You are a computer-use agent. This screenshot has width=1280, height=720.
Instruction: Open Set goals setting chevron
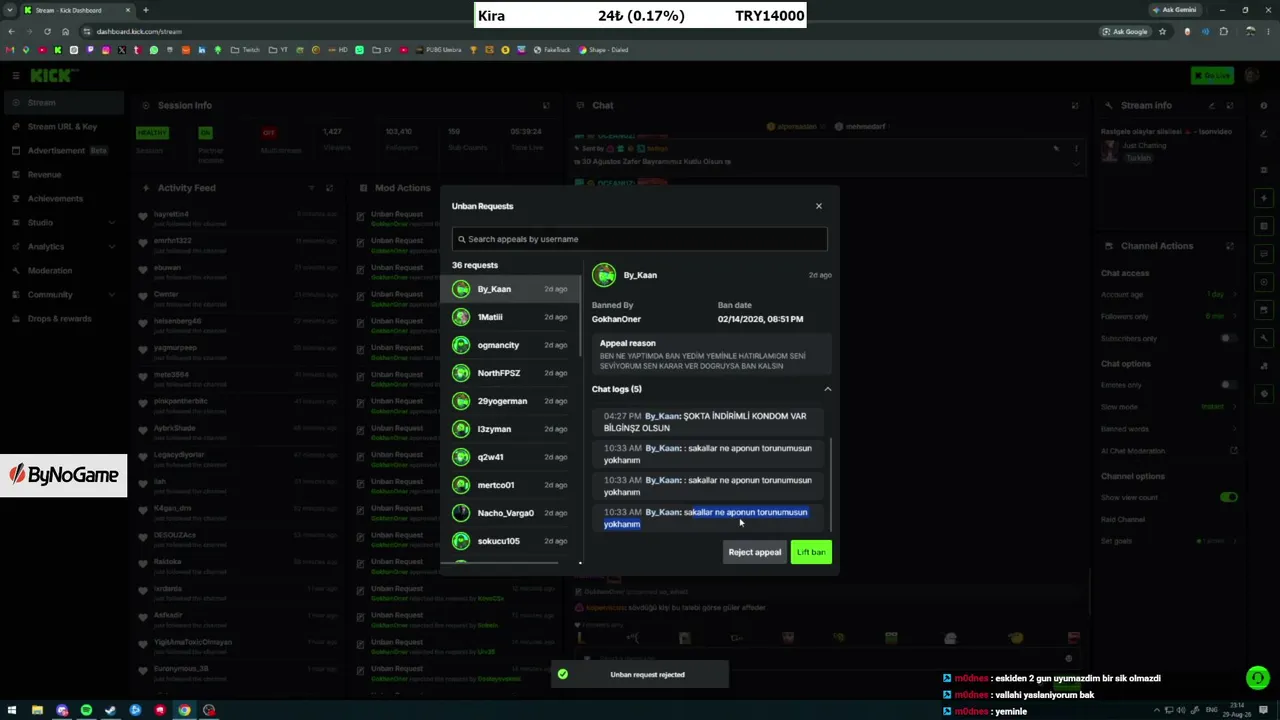(1234, 541)
